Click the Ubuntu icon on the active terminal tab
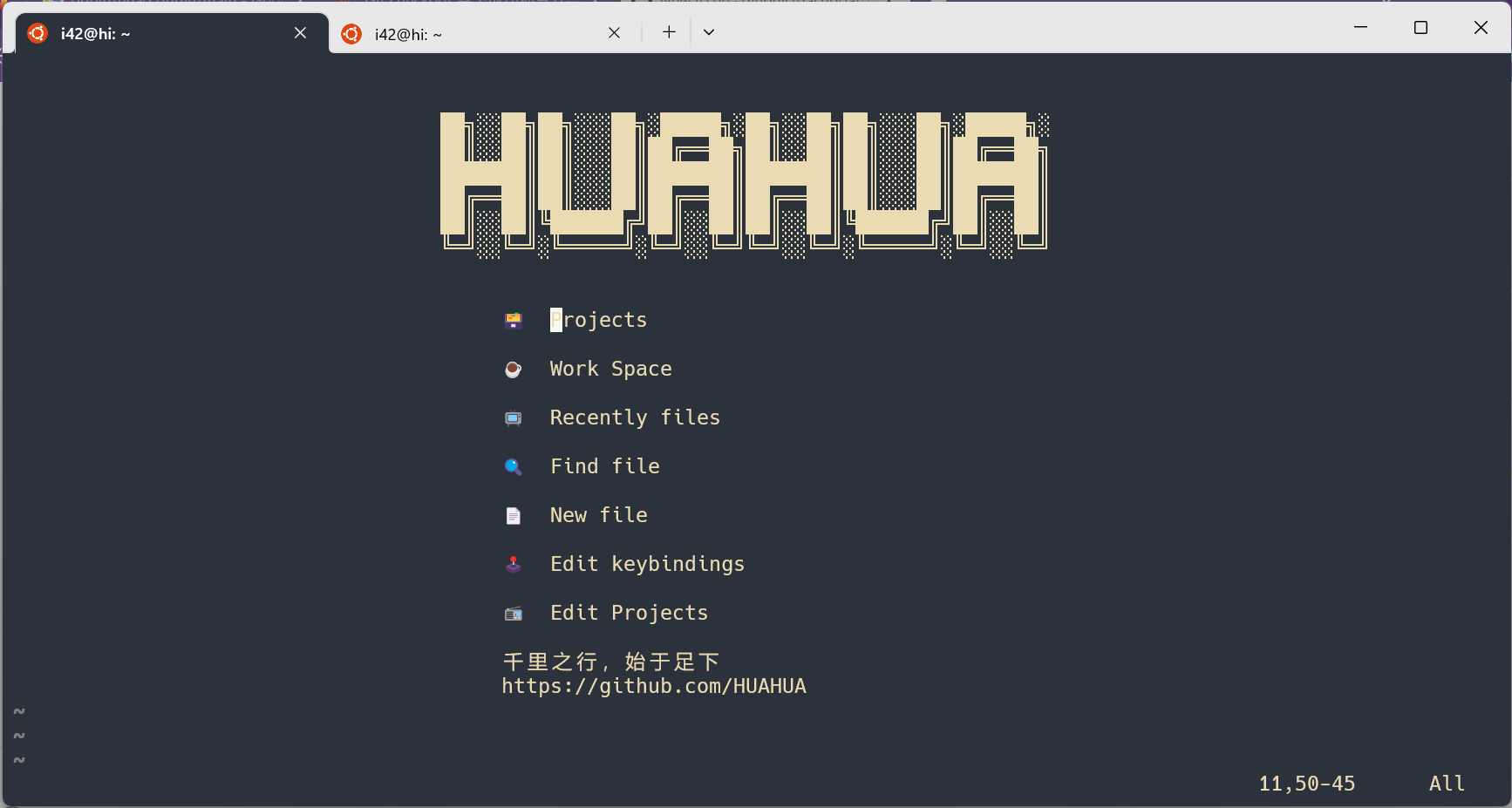1512x808 pixels. (x=37, y=32)
